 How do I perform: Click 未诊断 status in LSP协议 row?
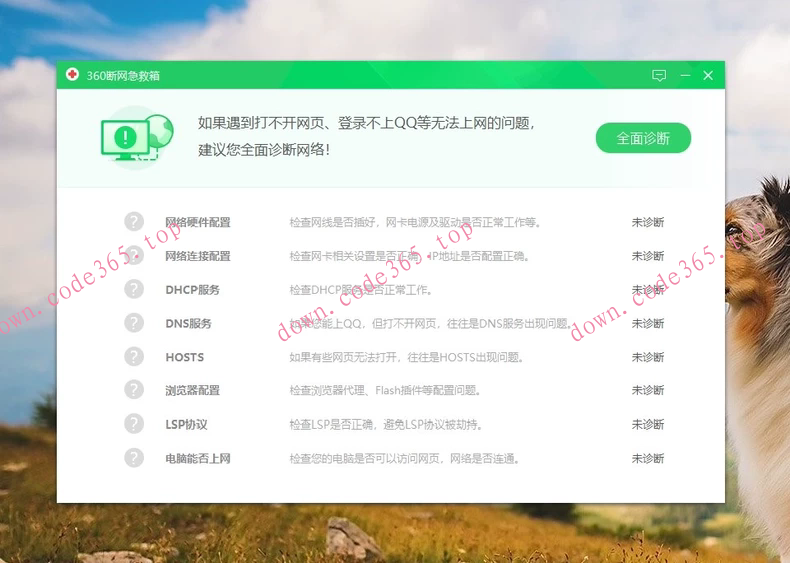(648, 424)
